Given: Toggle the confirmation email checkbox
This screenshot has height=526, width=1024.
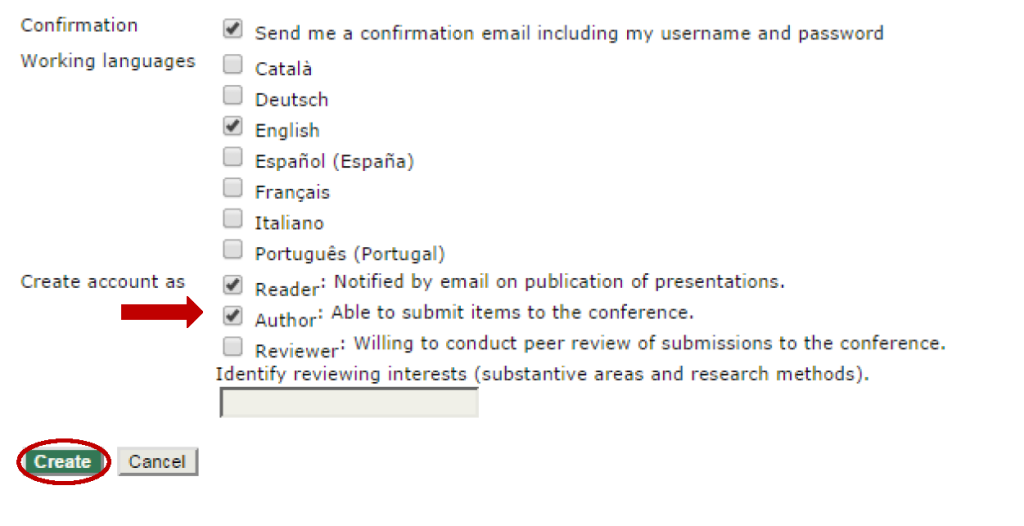Looking at the screenshot, I should coord(233,30).
